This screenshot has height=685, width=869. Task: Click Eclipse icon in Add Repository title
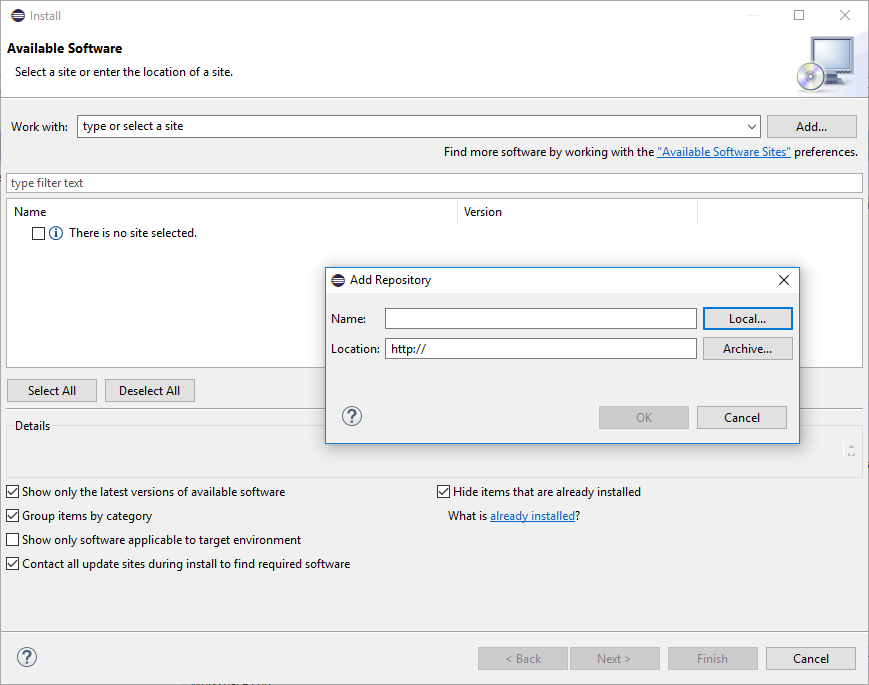point(338,280)
